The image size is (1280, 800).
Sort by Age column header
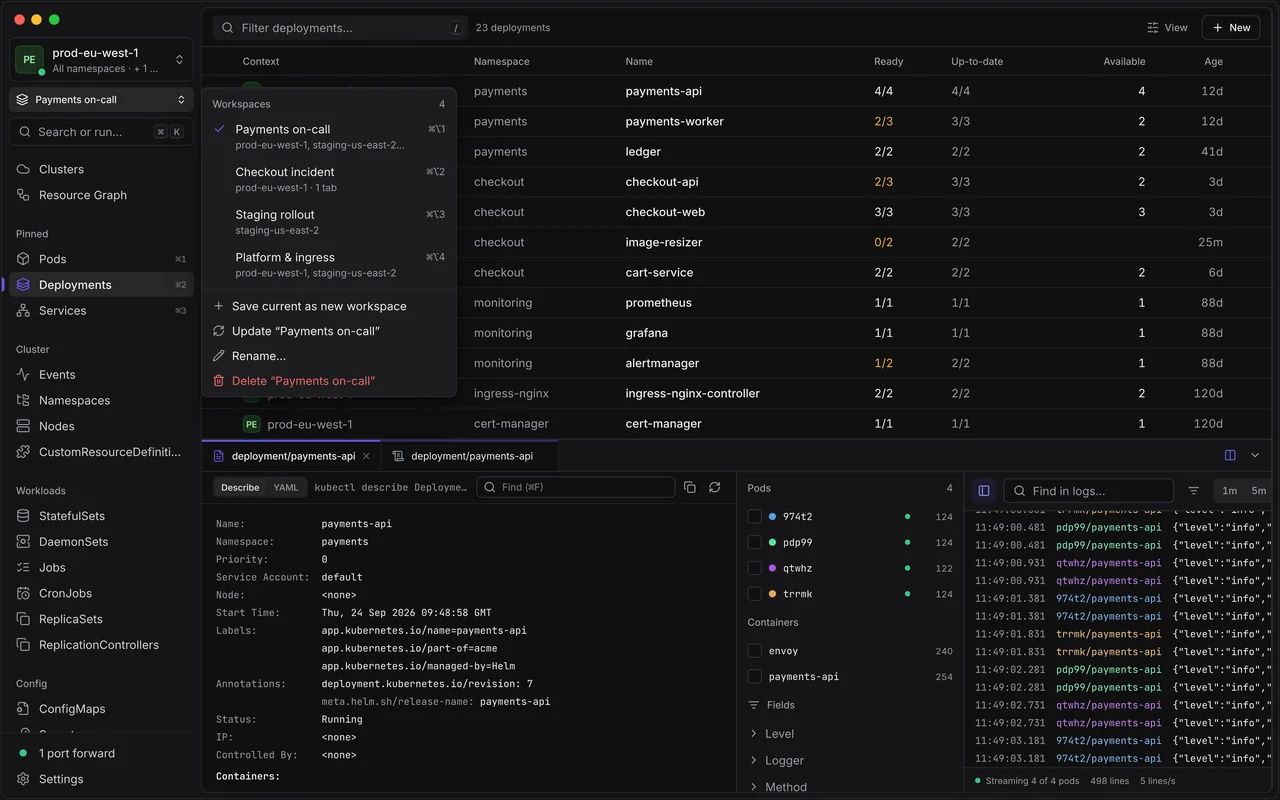(x=1213, y=61)
